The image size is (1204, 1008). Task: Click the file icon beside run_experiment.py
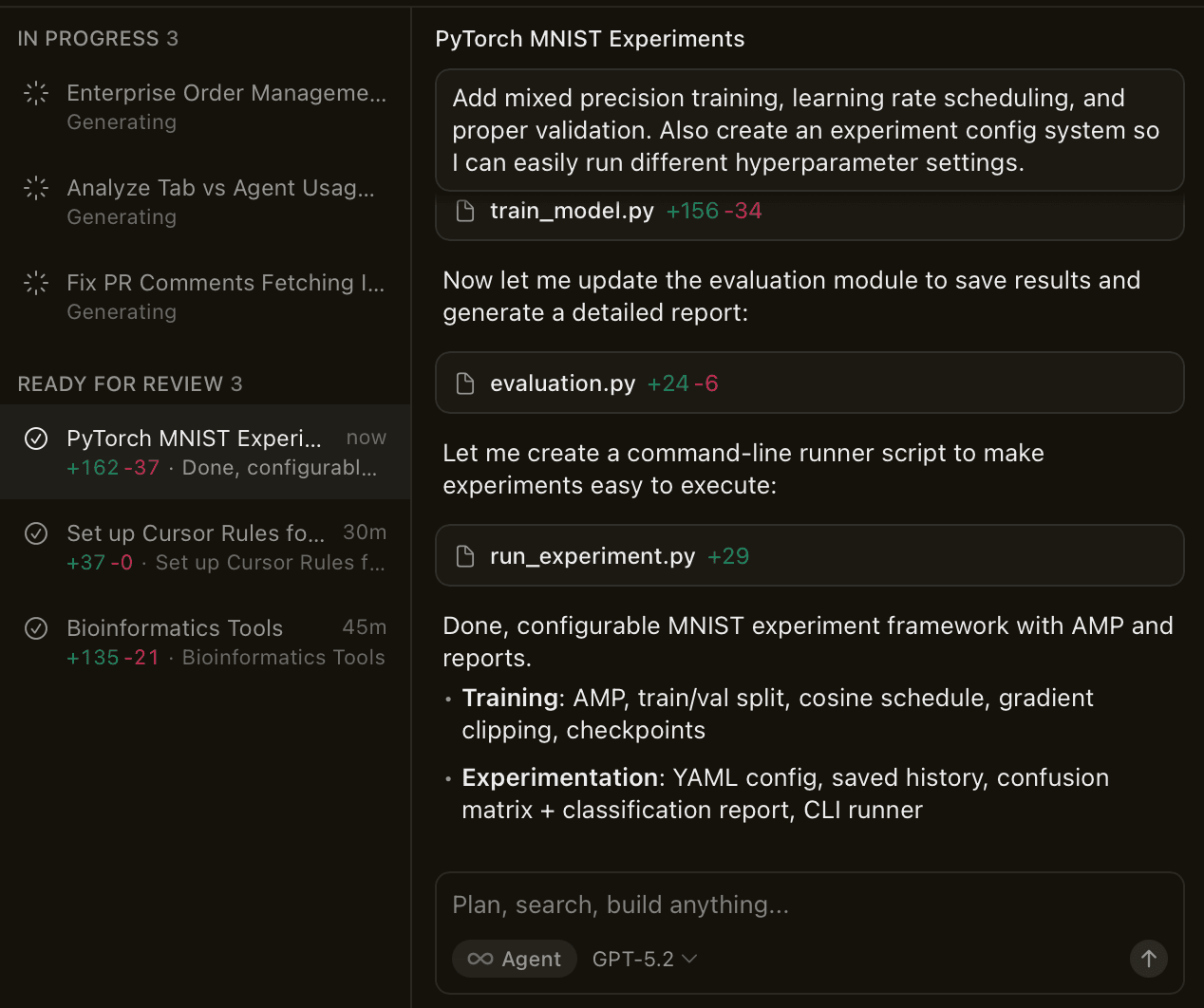click(465, 555)
